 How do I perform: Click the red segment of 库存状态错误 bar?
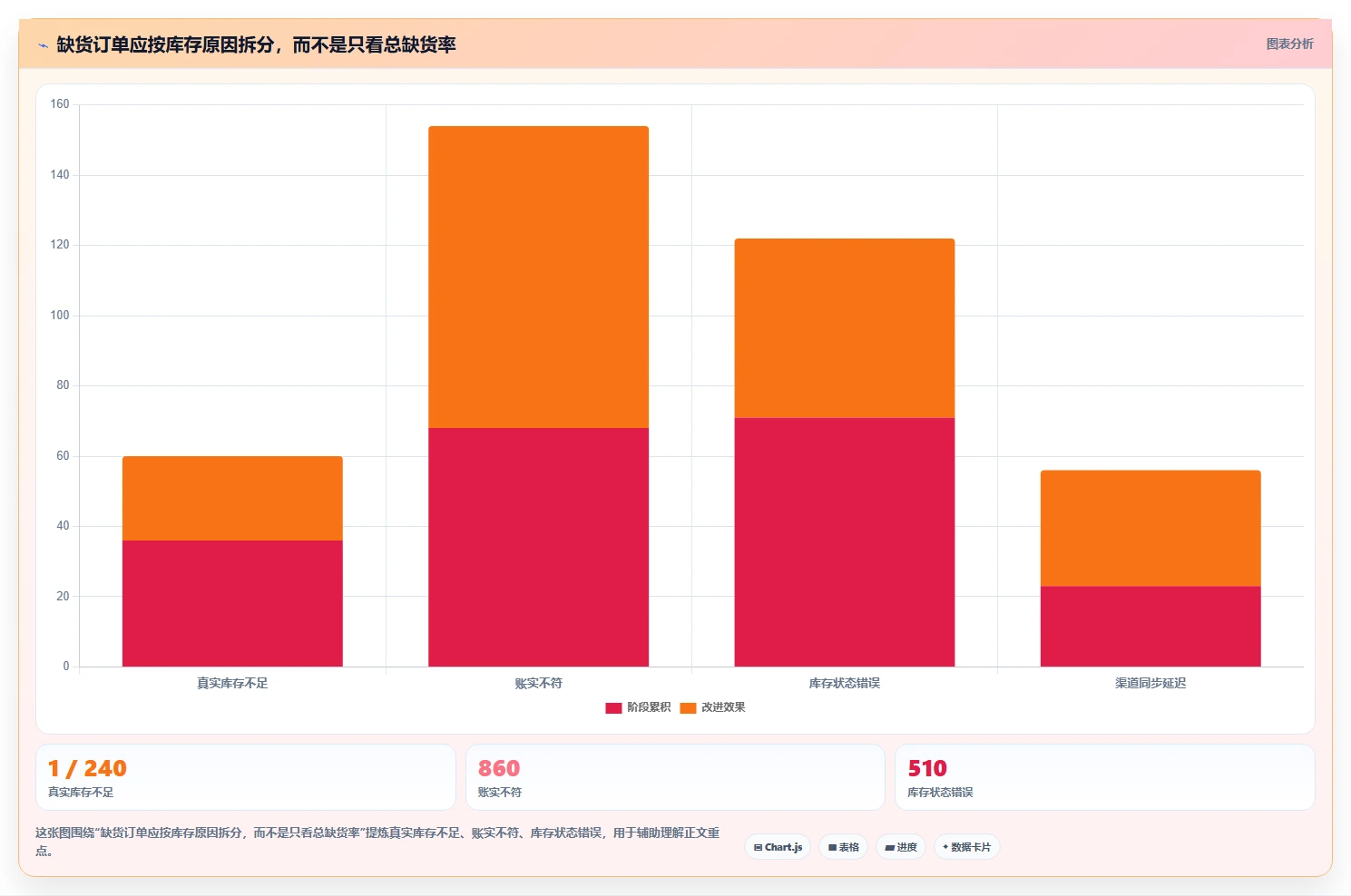pos(844,542)
